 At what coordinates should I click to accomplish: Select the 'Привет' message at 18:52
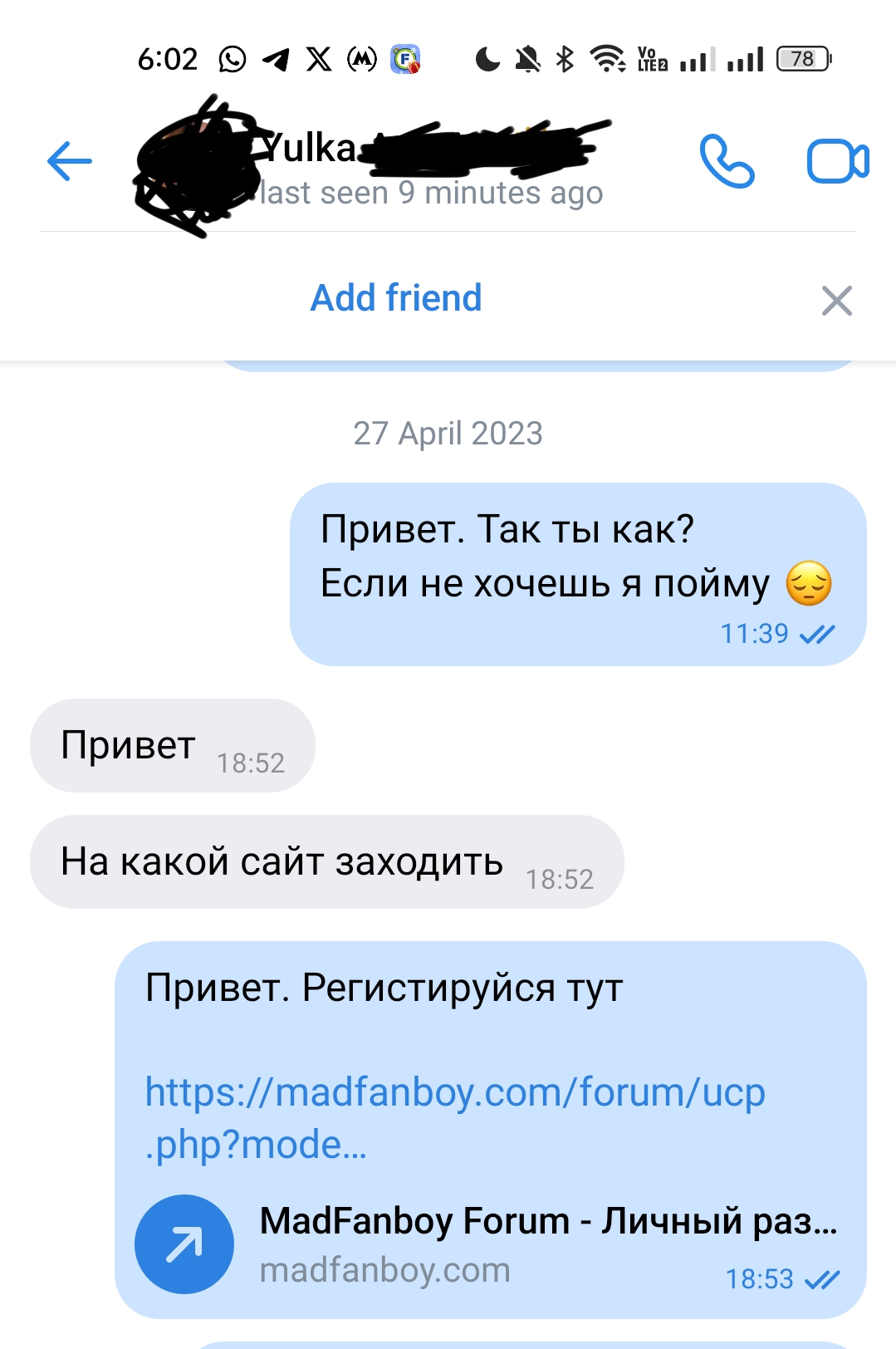pos(173,745)
